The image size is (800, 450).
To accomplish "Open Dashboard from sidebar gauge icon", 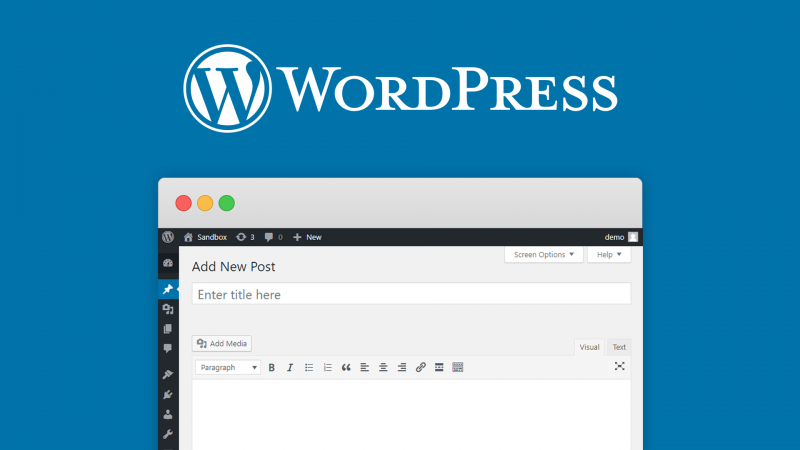I will (168, 263).
